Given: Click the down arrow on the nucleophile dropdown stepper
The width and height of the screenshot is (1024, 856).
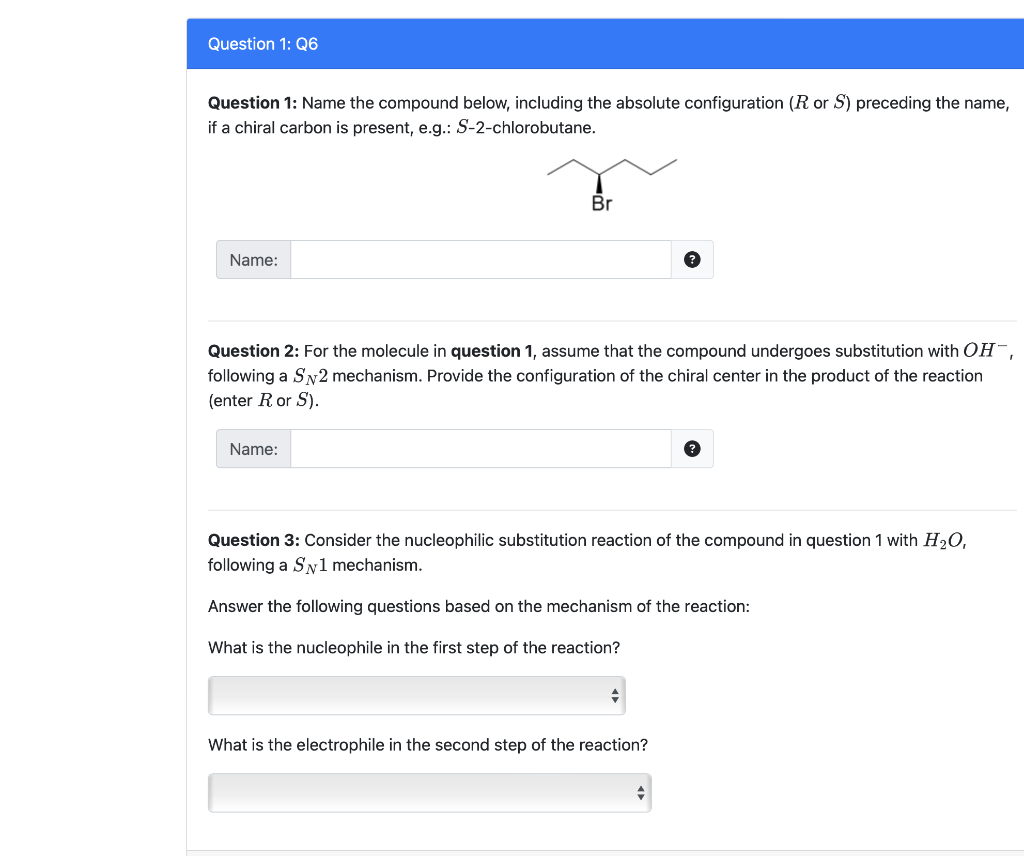Looking at the screenshot, I should (x=615, y=700).
